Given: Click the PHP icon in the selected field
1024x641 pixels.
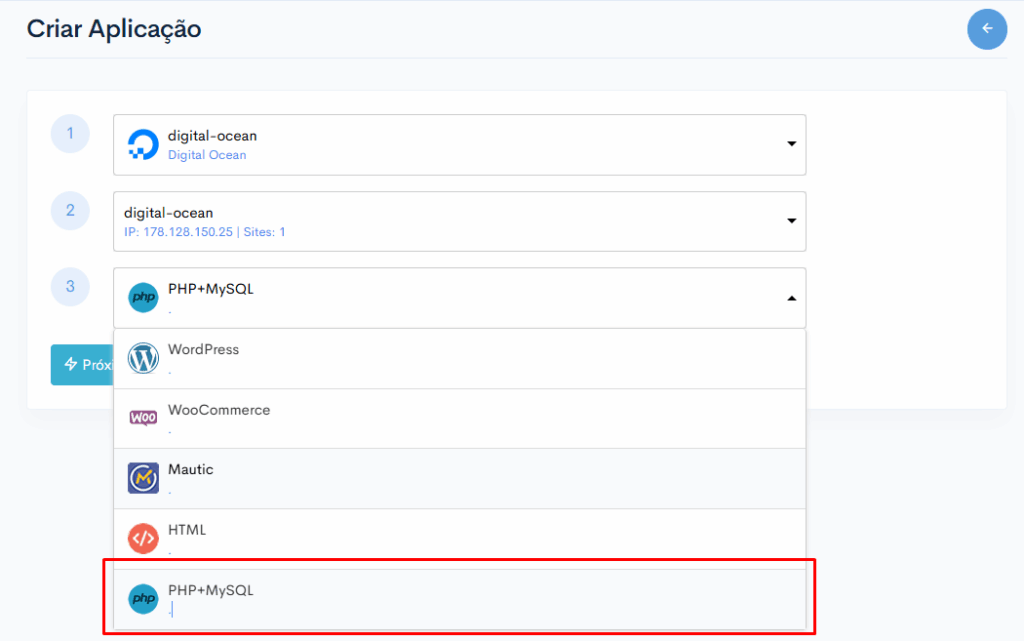Looking at the screenshot, I should (x=143, y=298).
